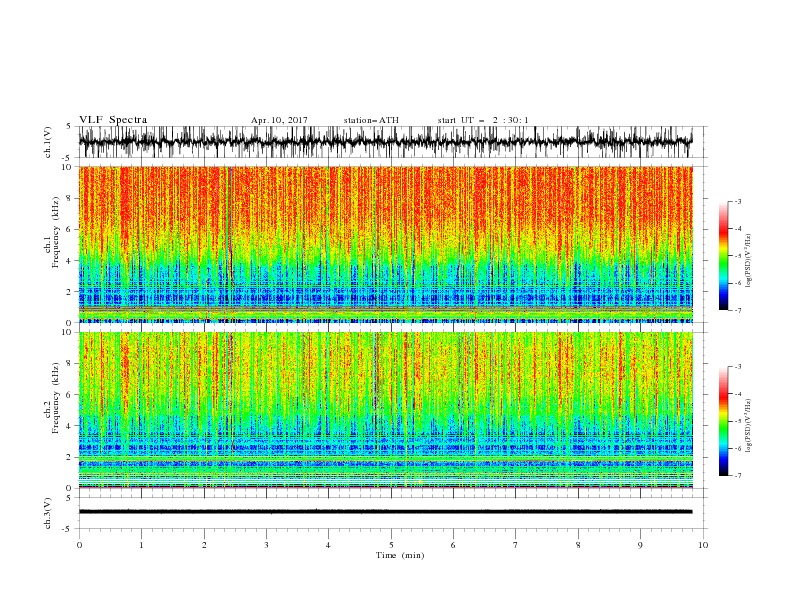Select the "start UT = 2 :30: 1" text
This screenshot has width=792, height=612.
point(483,120)
